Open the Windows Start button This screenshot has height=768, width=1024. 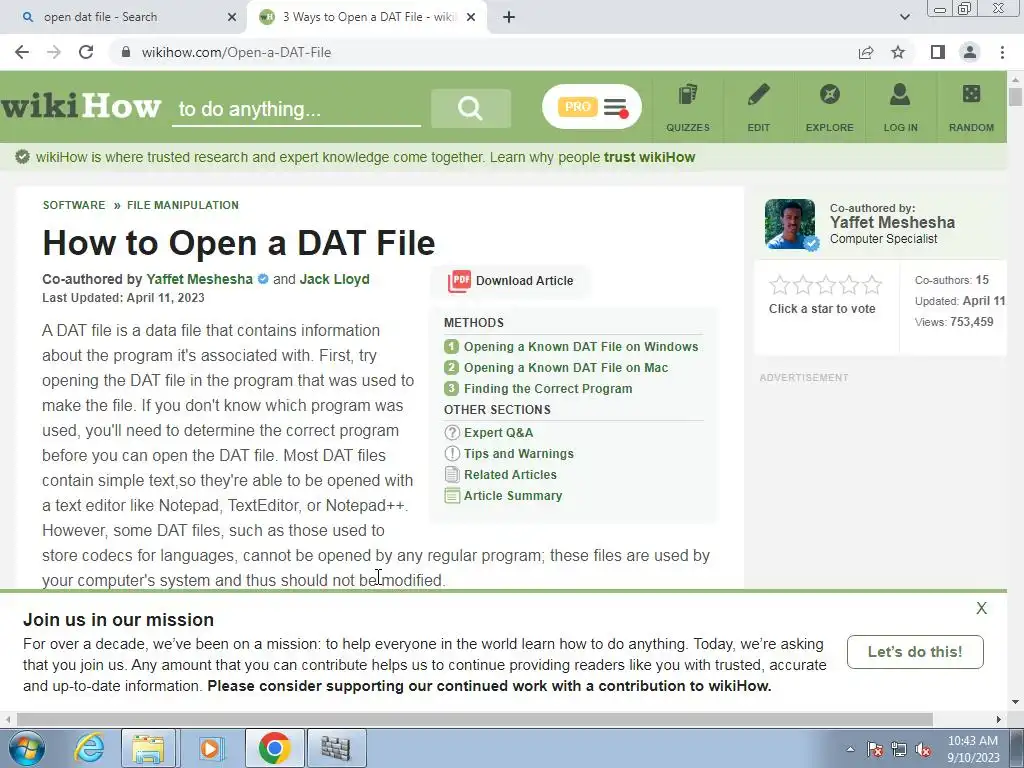click(26, 748)
